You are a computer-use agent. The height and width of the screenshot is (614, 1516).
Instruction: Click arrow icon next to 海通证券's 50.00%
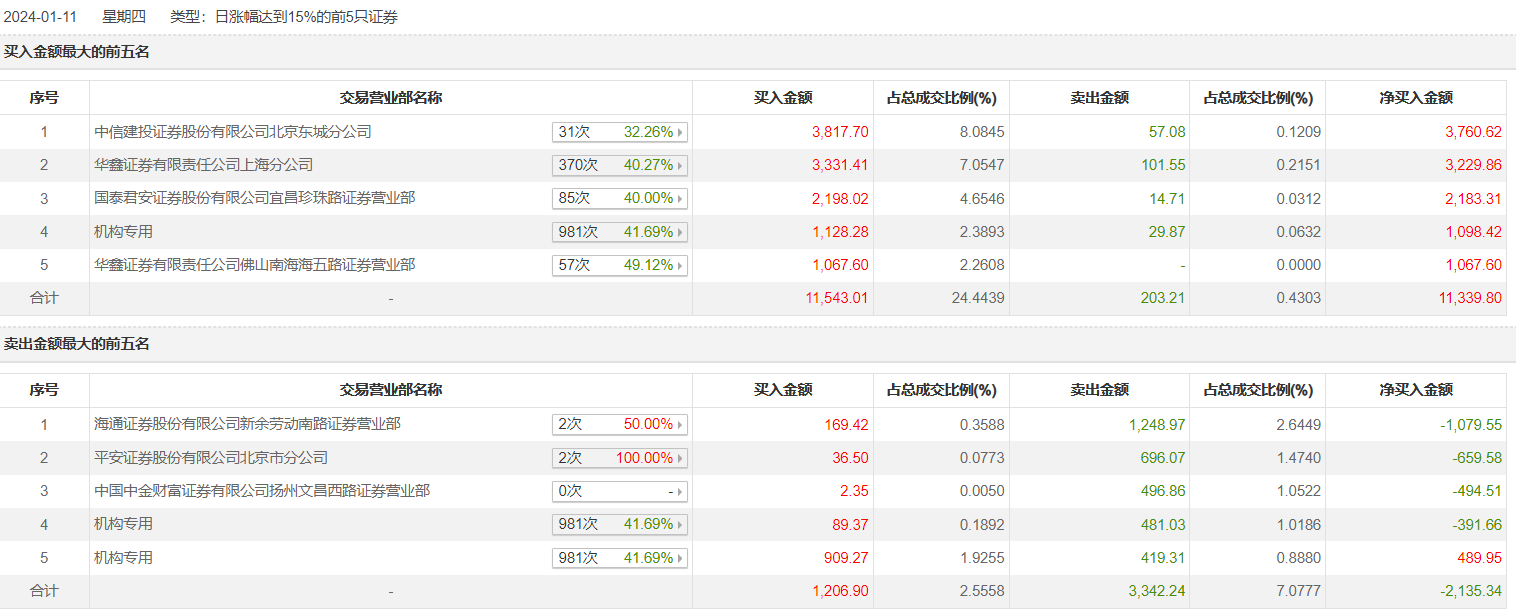tap(681, 425)
